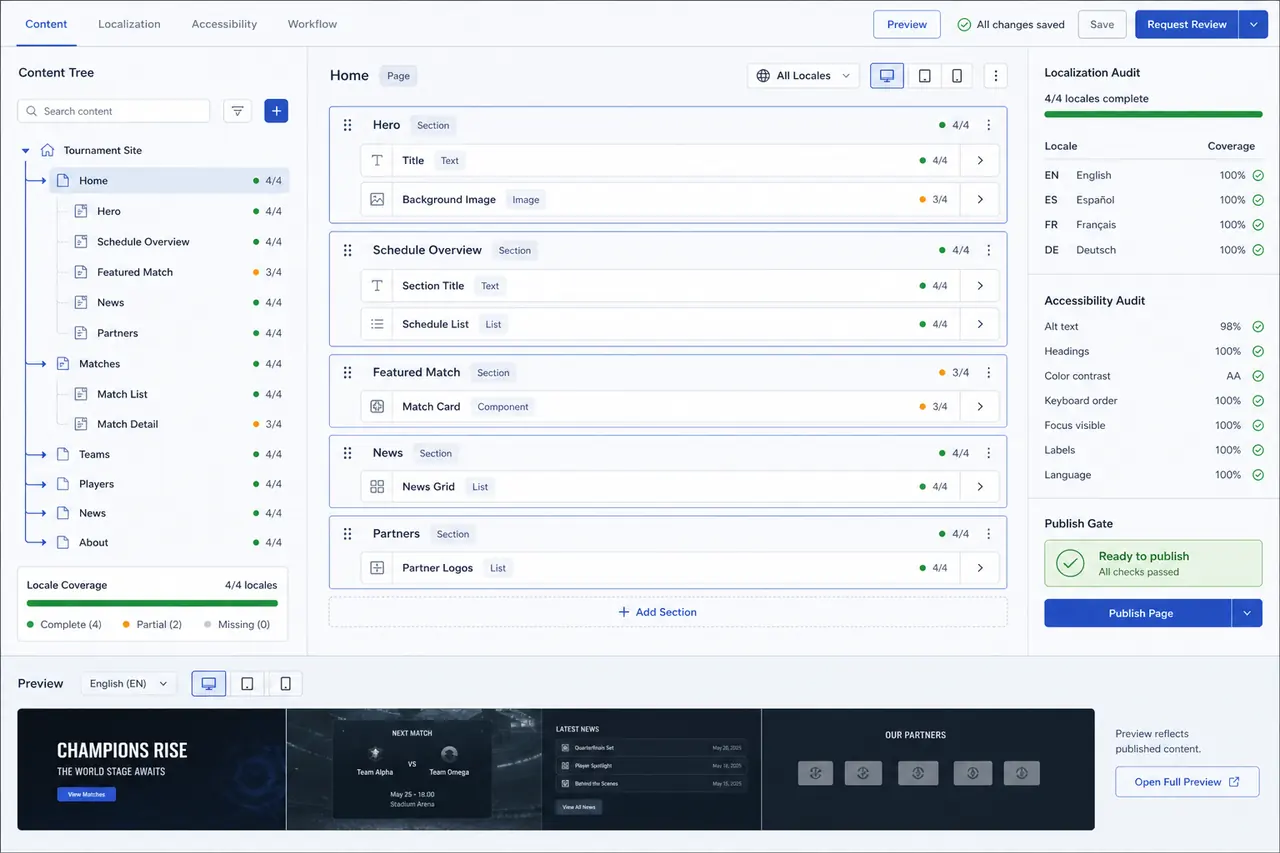The image size is (1280, 853).
Task: Expand the Partner Logos chevron
Action: tap(980, 568)
